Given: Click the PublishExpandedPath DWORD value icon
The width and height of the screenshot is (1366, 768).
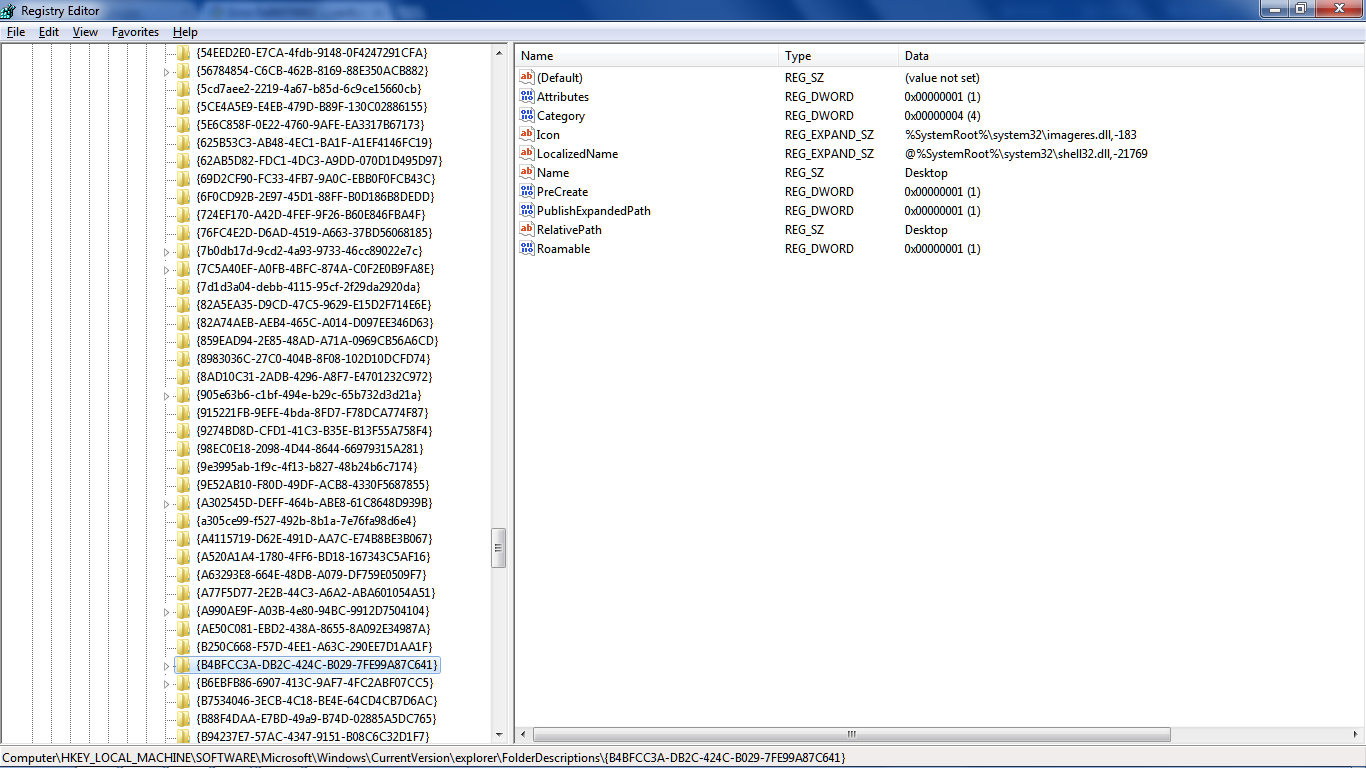Looking at the screenshot, I should (x=527, y=210).
